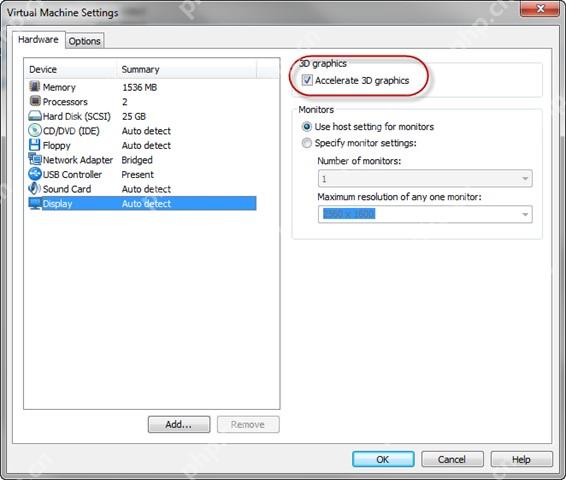The height and width of the screenshot is (480, 566).
Task: Click the USB Controller icon
Action: 35,174
